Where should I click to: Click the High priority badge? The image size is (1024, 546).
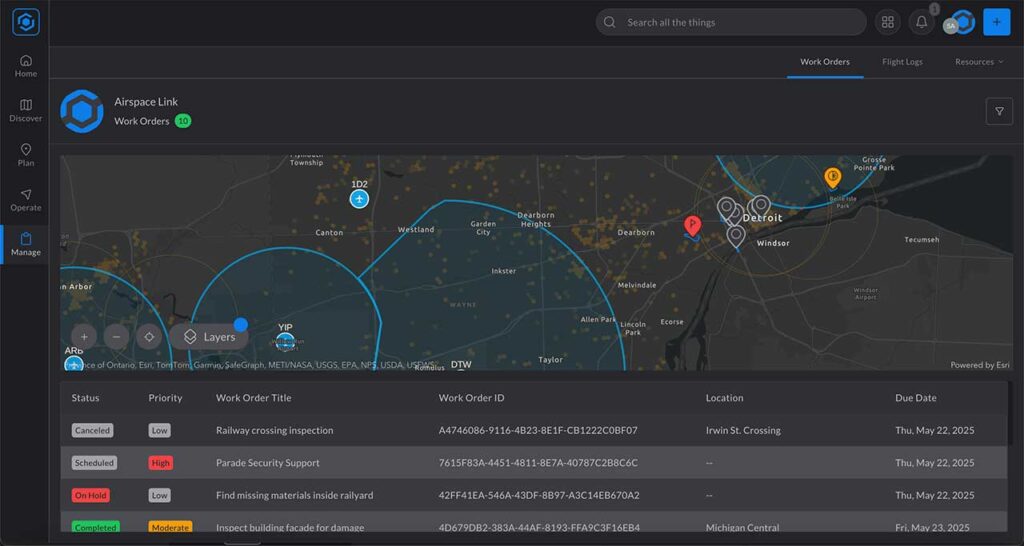point(160,463)
